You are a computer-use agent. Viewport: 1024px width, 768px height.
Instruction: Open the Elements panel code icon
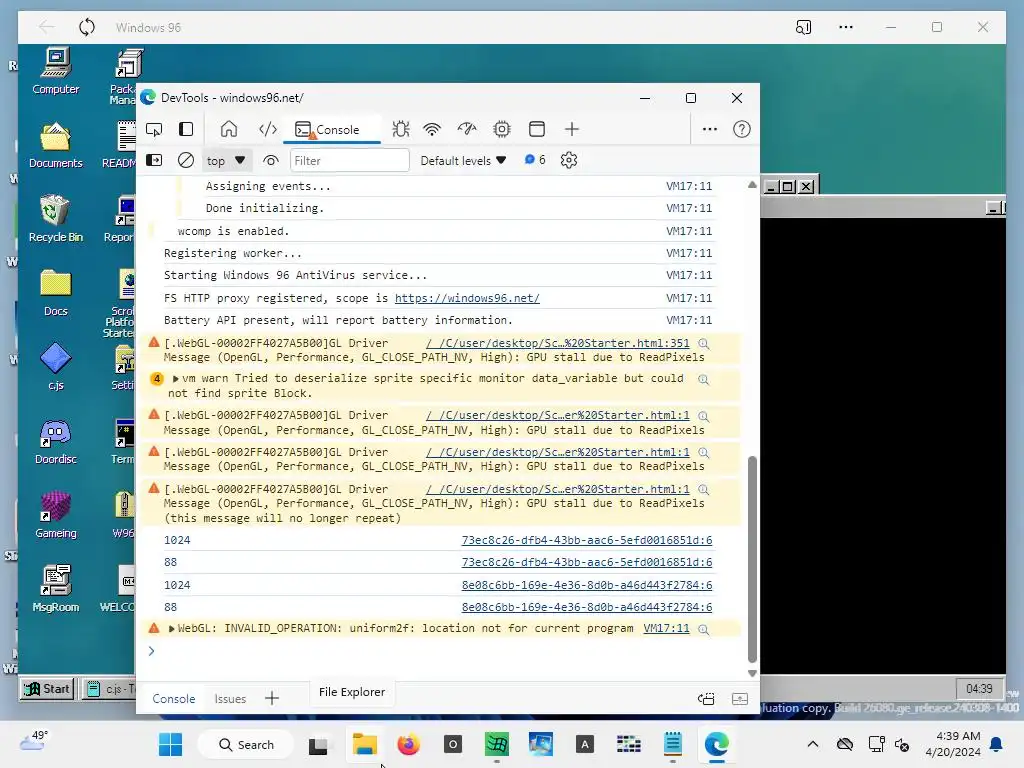coord(268,129)
